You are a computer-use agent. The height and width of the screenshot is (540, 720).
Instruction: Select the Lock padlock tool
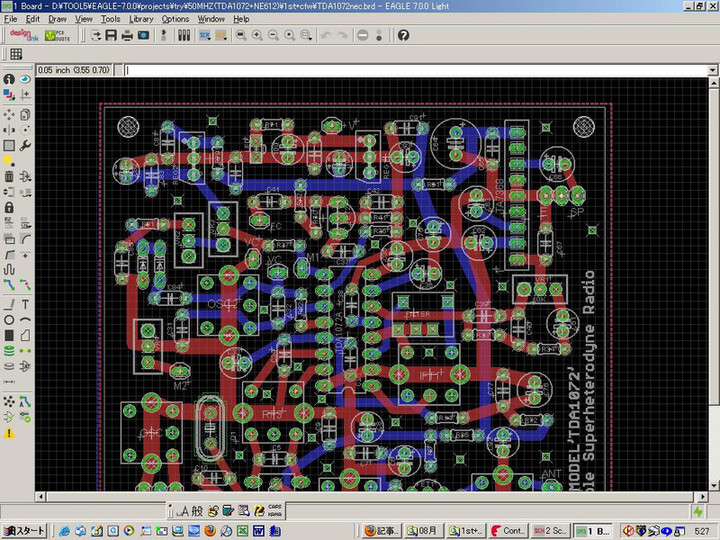coord(9,207)
